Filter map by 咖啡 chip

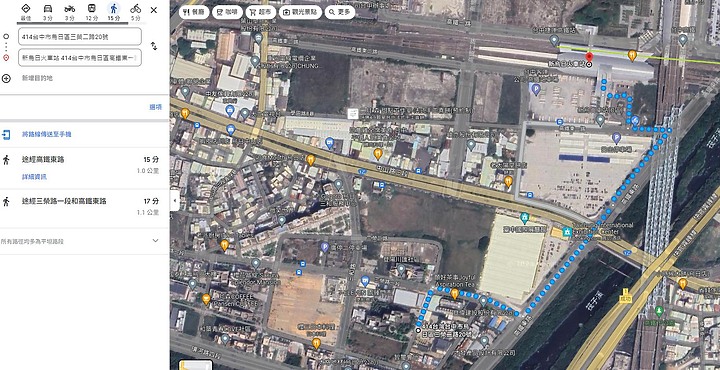[x=227, y=12]
